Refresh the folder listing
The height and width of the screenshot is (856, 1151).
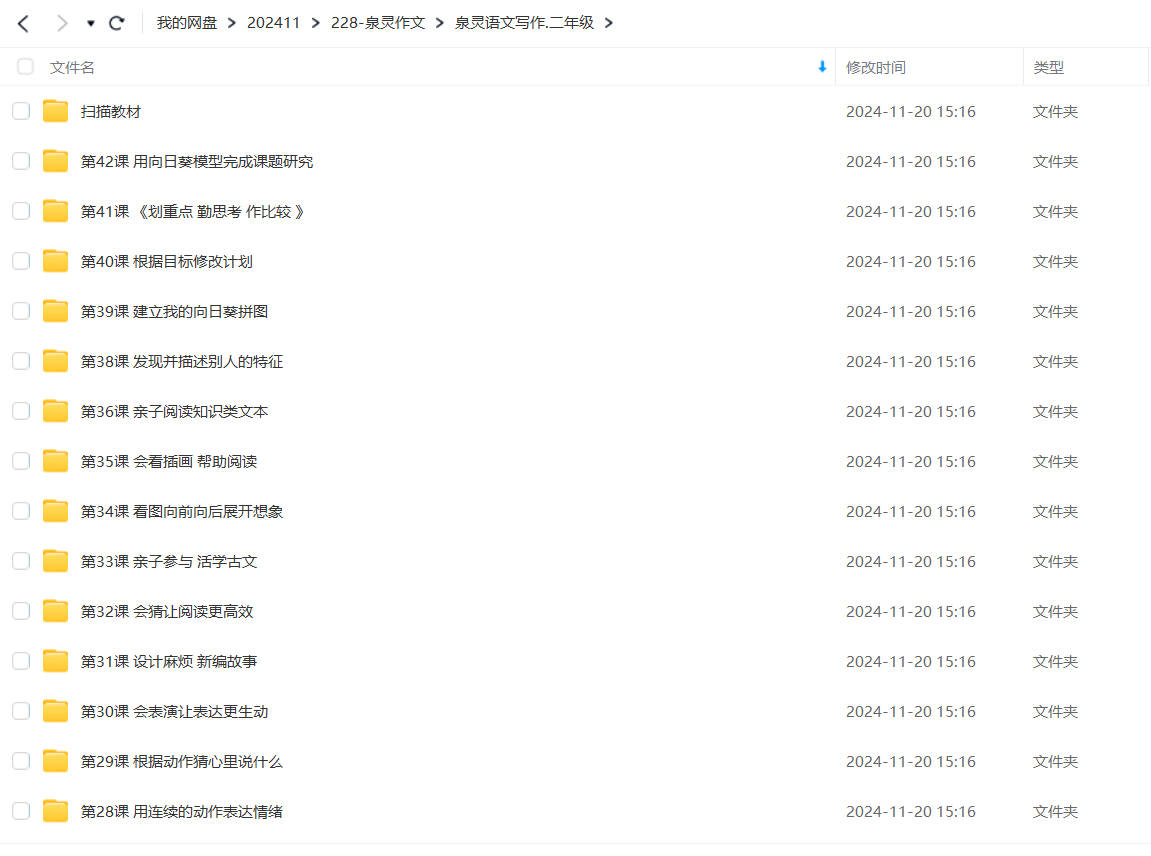point(117,23)
